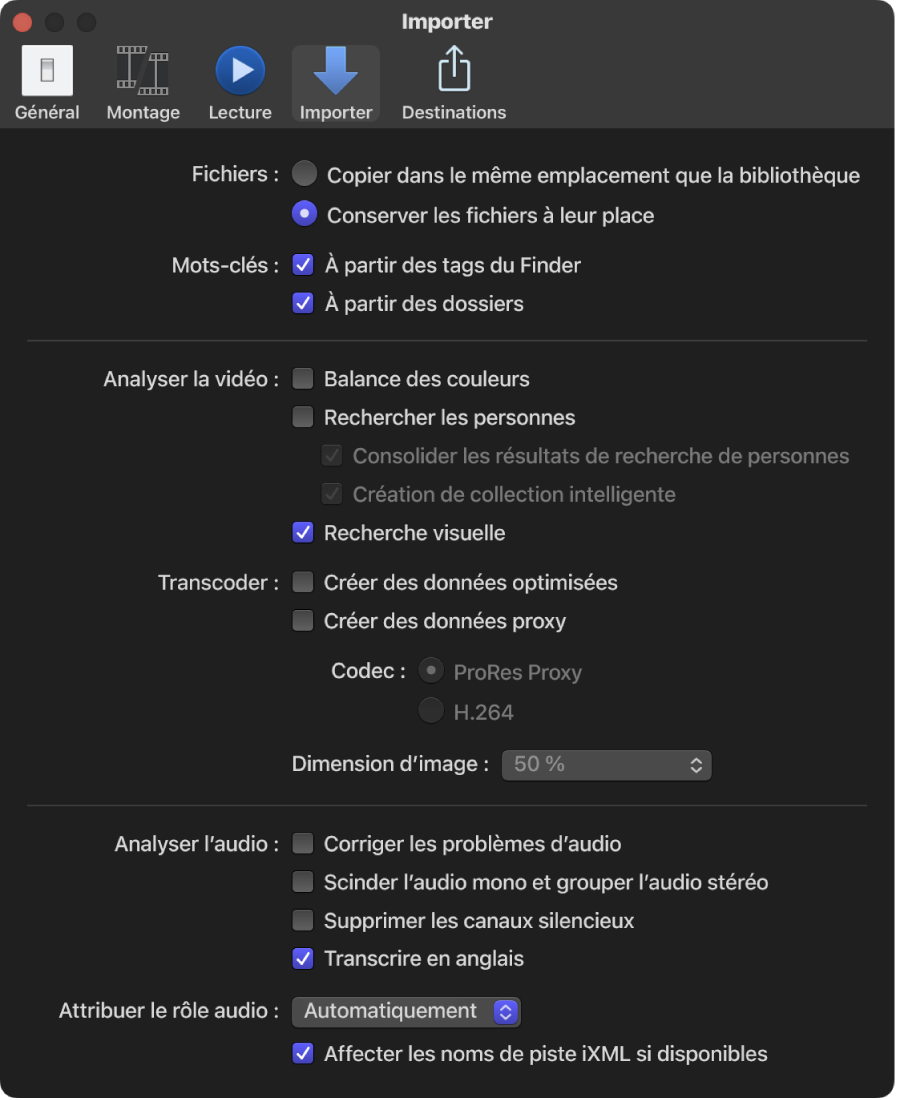Disable 'À partir des tags du Finder'
Image resolution: width=897 pixels, height=1100 pixels.
[x=302, y=264]
